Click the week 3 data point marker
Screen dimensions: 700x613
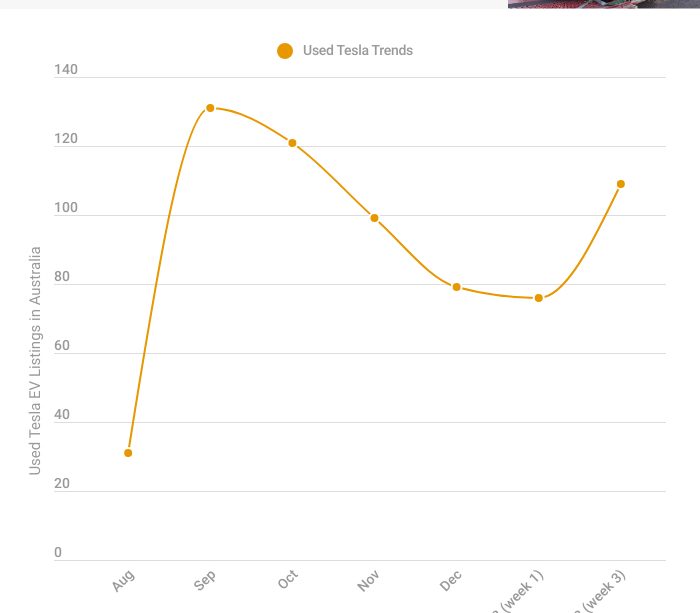point(620,184)
